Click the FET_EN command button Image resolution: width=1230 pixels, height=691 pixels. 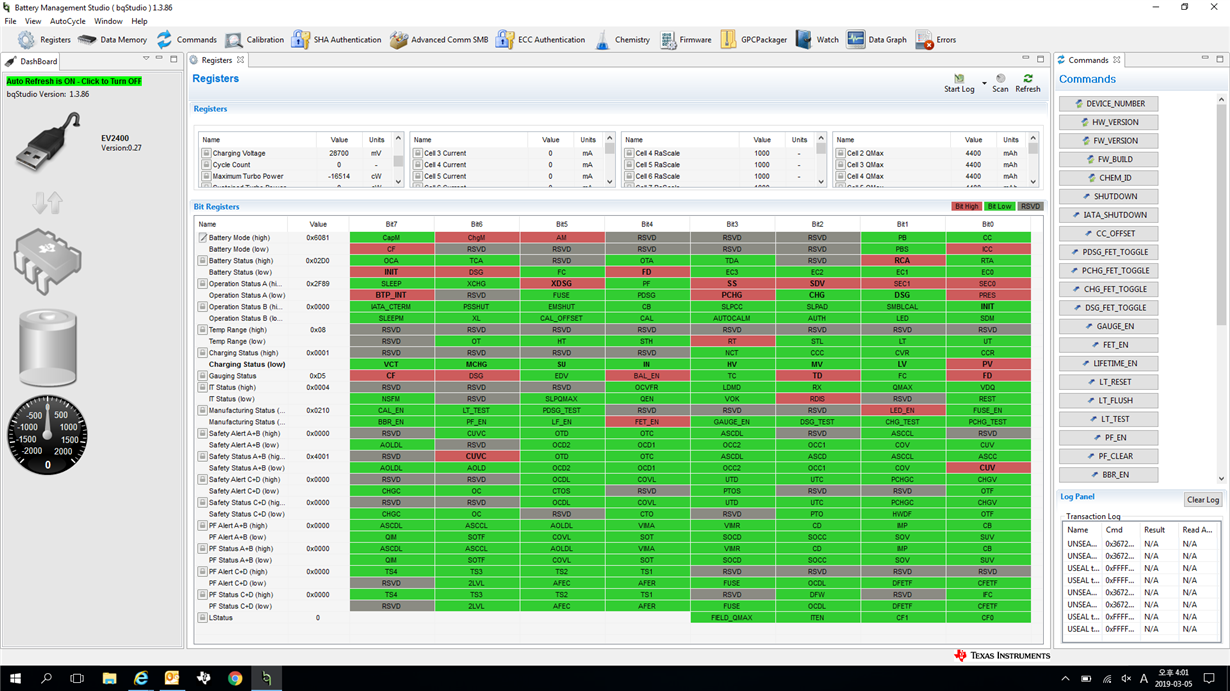(x=1109, y=345)
